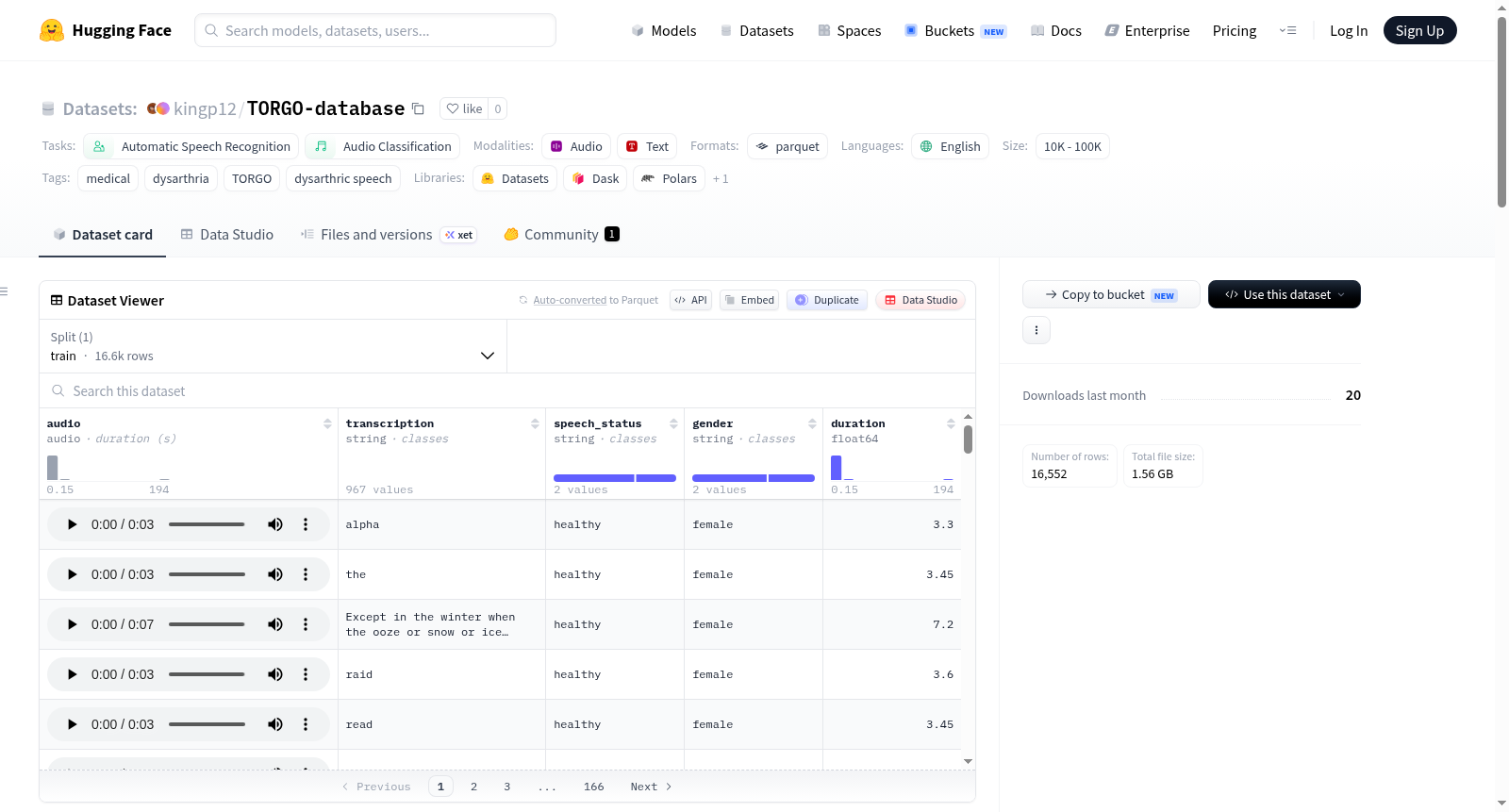The width and height of the screenshot is (1509, 812).
Task: Filter by the Automatic Speech Recognition task tag
Action: (191, 146)
